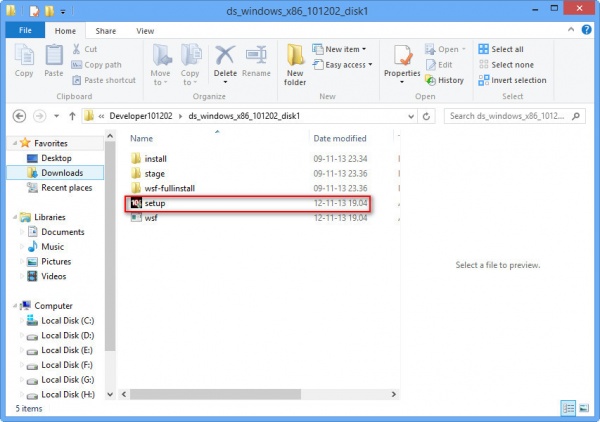Create a New folder
This screenshot has width=600, height=422.
point(295,65)
